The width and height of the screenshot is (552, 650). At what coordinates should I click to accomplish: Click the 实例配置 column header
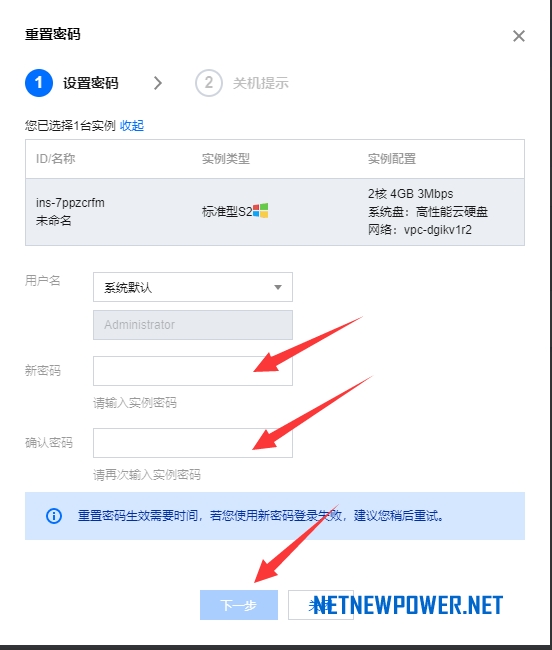pos(392,159)
